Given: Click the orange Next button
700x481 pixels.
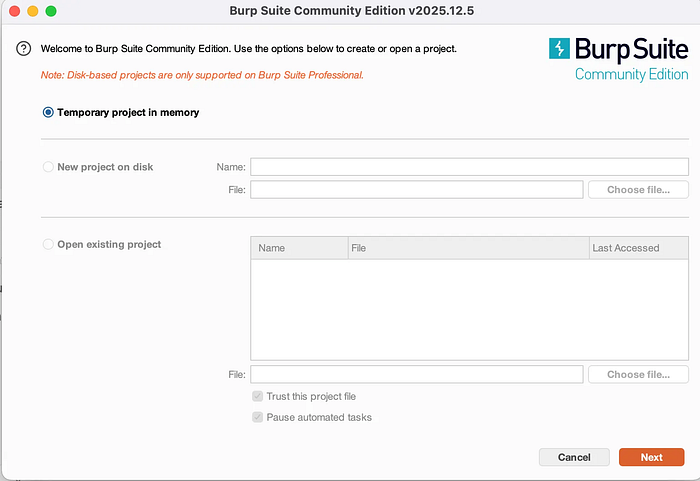Looking at the screenshot, I should [651, 457].
